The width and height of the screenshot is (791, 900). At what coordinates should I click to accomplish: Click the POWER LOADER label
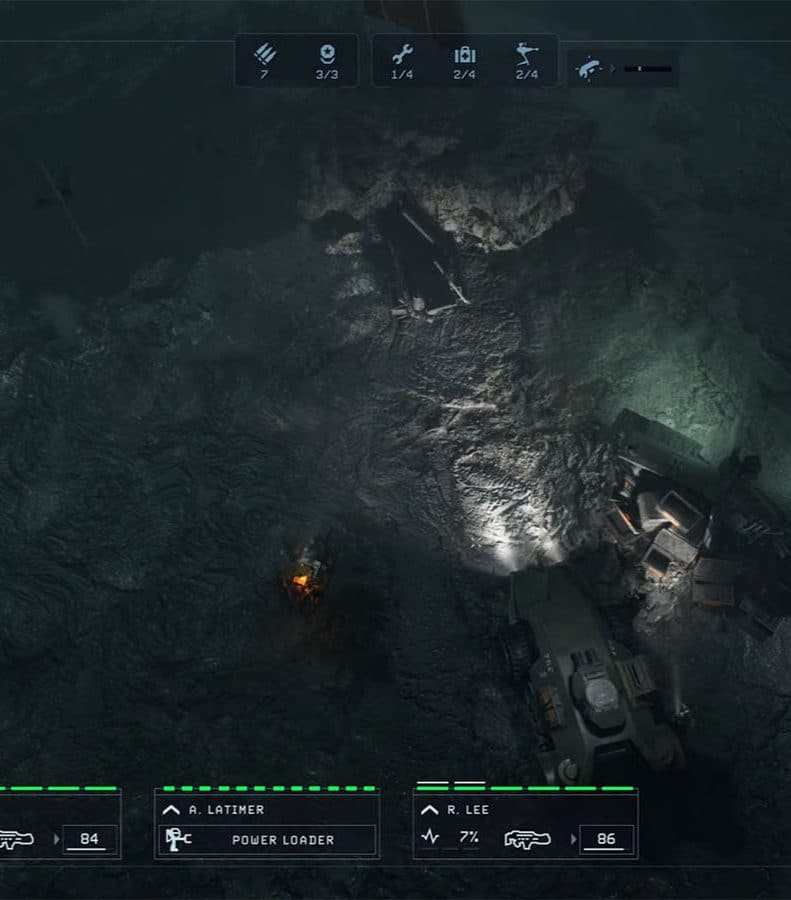(x=282, y=840)
